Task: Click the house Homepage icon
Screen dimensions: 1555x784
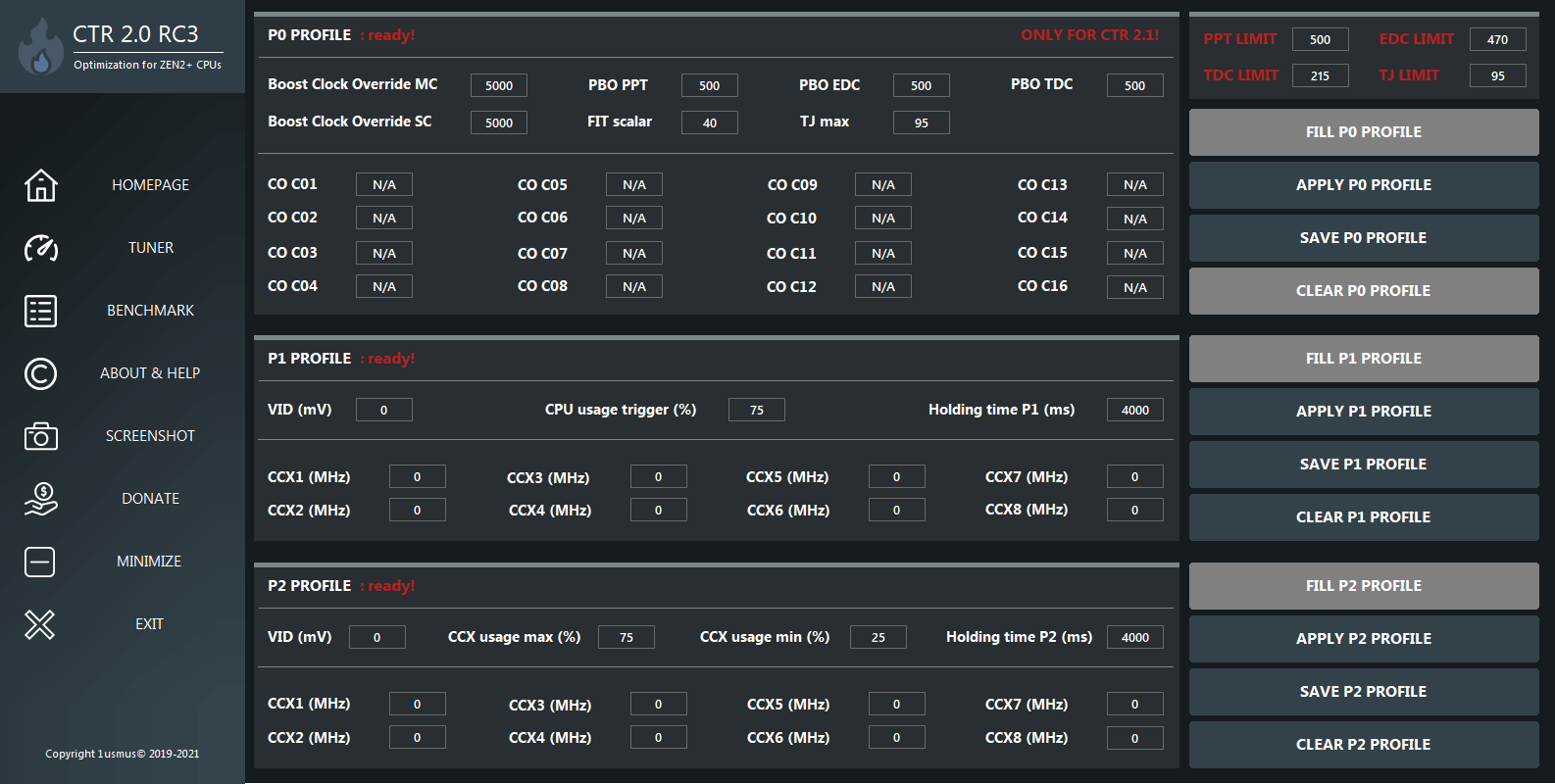Action: pyautogui.click(x=40, y=185)
